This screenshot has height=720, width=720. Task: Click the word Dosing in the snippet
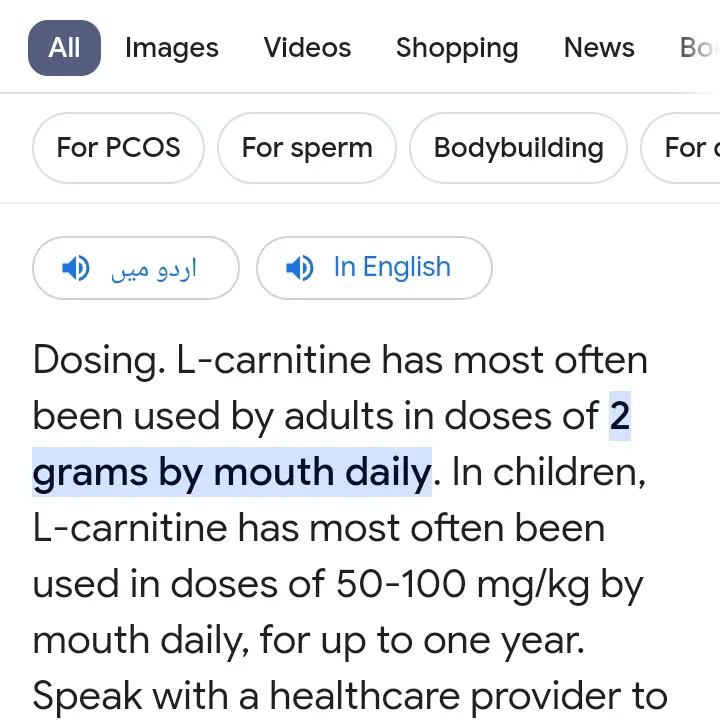[99, 360]
